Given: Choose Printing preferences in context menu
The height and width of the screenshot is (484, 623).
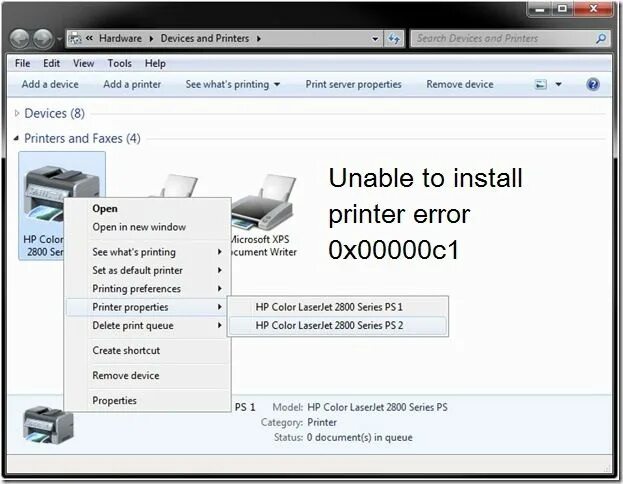Looking at the screenshot, I should tap(147, 289).
